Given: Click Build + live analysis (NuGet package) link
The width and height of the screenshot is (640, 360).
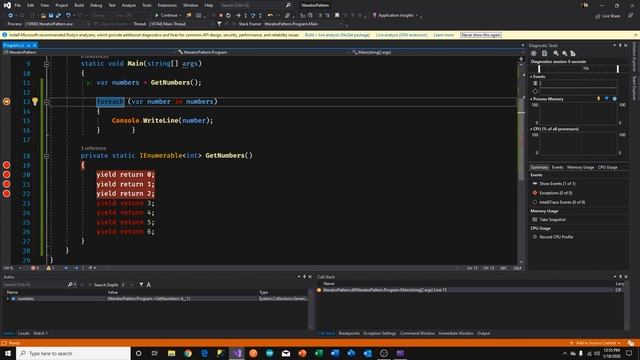Looking at the screenshot, I should pyautogui.click(x=337, y=35).
